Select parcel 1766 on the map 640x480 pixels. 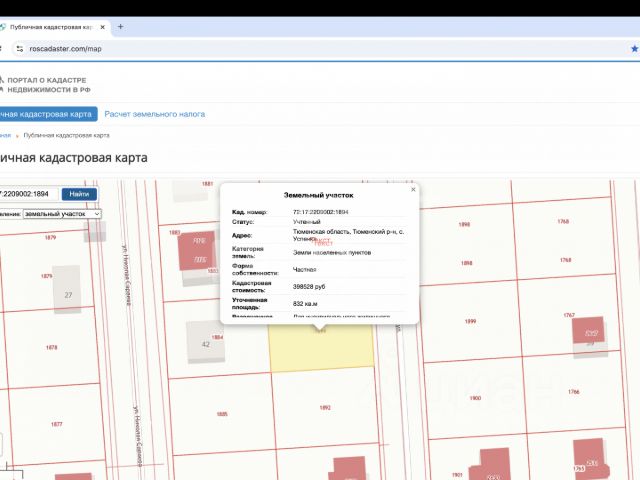(x=573, y=392)
